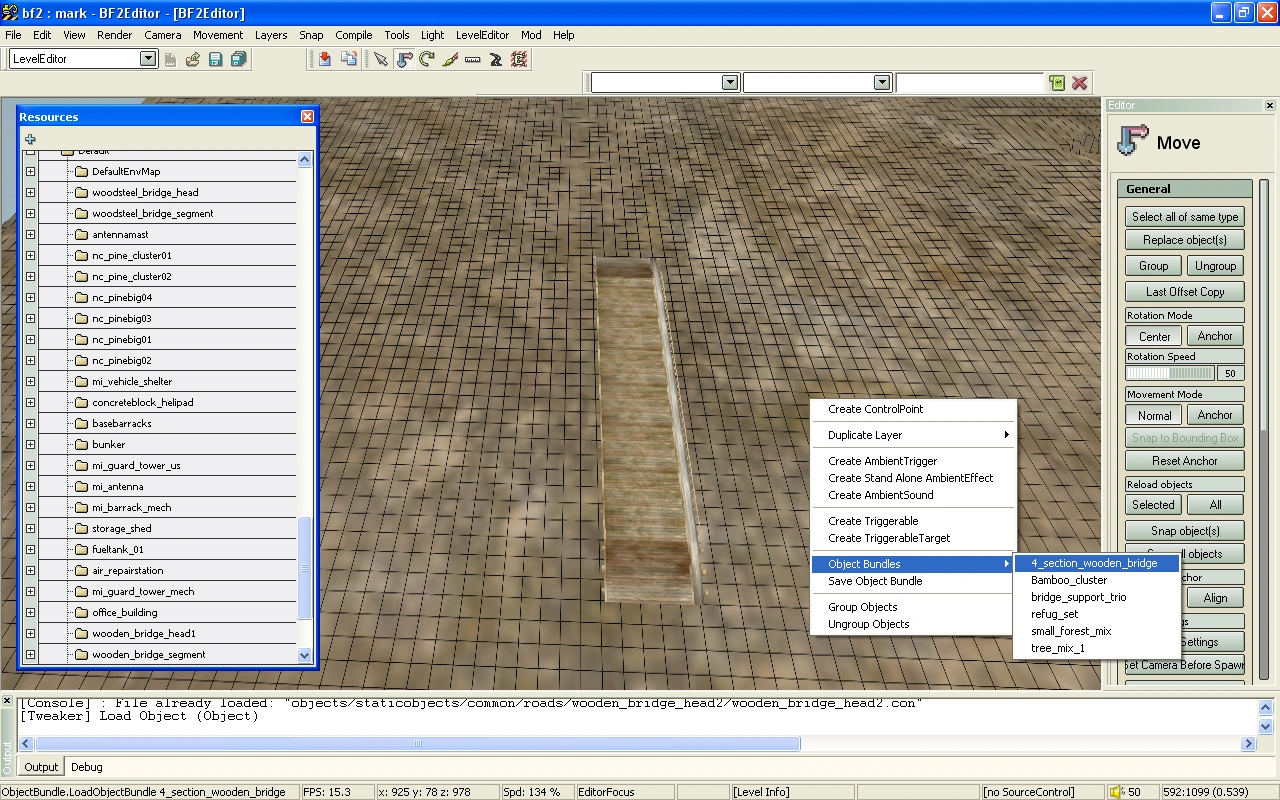Image resolution: width=1280 pixels, height=800 pixels.
Task: Adjust the Rotation Speed slider
Action: pos(1170,373)
